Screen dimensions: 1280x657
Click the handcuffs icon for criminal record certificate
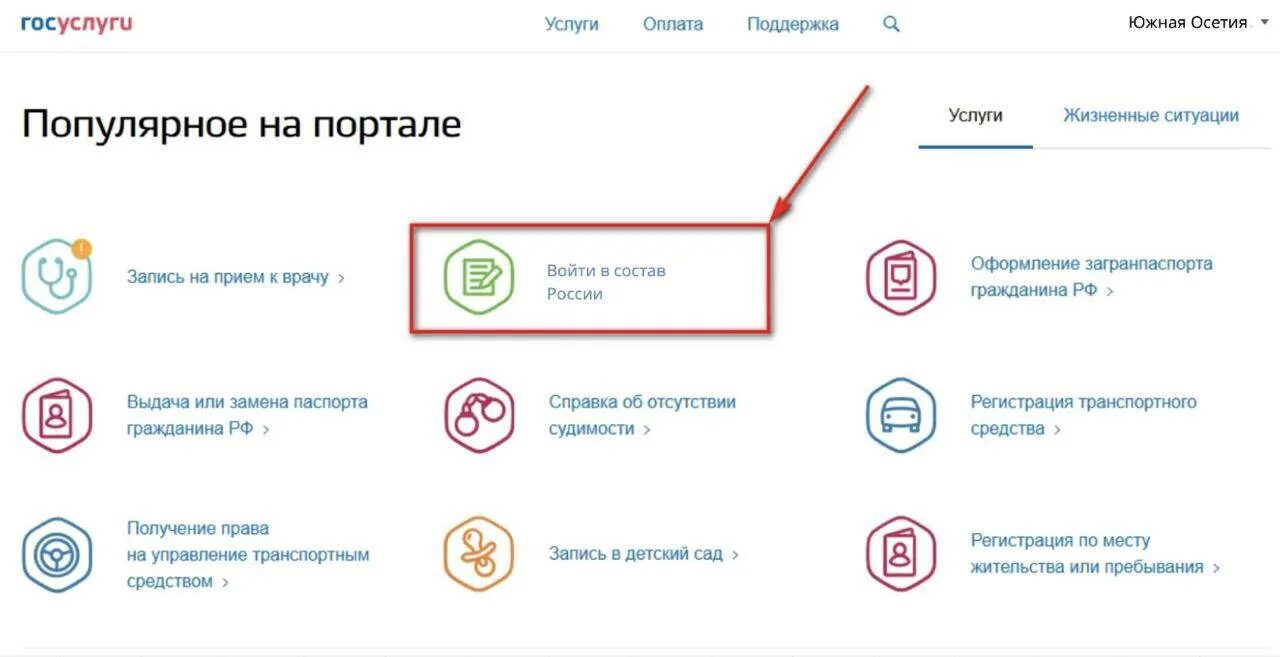[479, 415]
